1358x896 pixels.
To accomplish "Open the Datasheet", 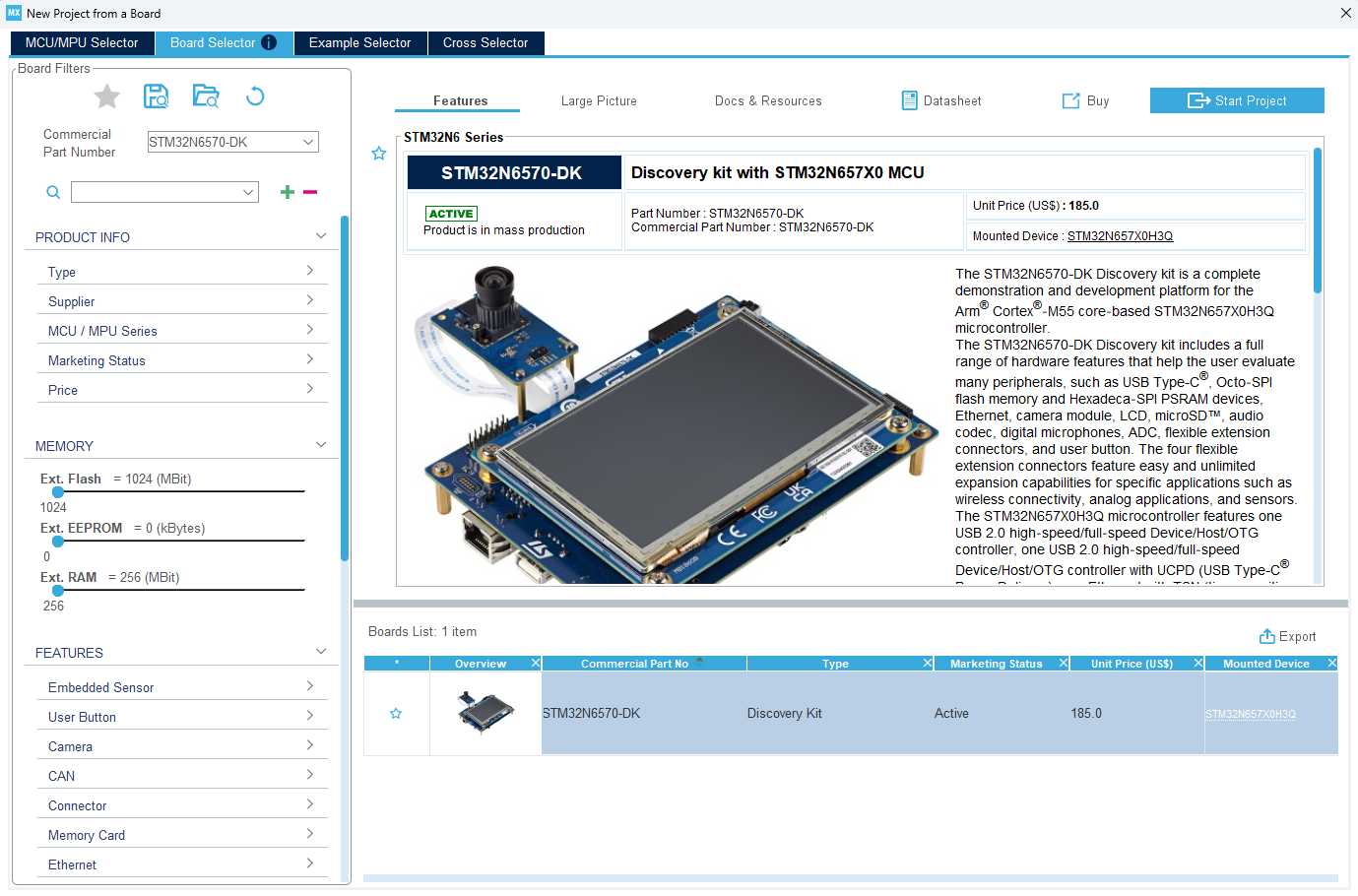I will pos(941,100).
